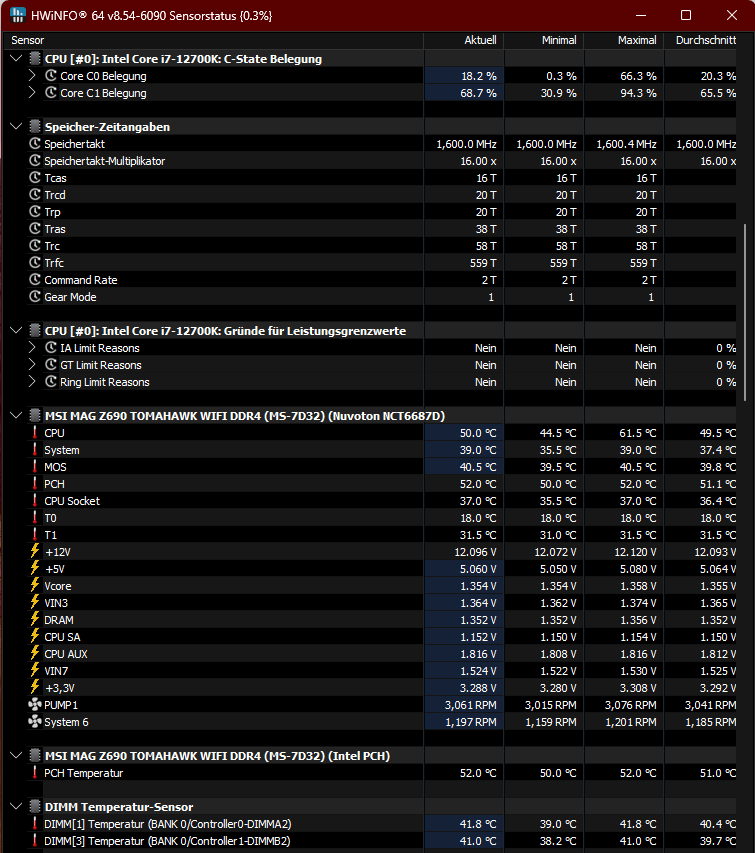This screenshot has width=755, height=853.
Task: Click the lightning bolt icon beside +5V
Action: [x=35, y=568]
